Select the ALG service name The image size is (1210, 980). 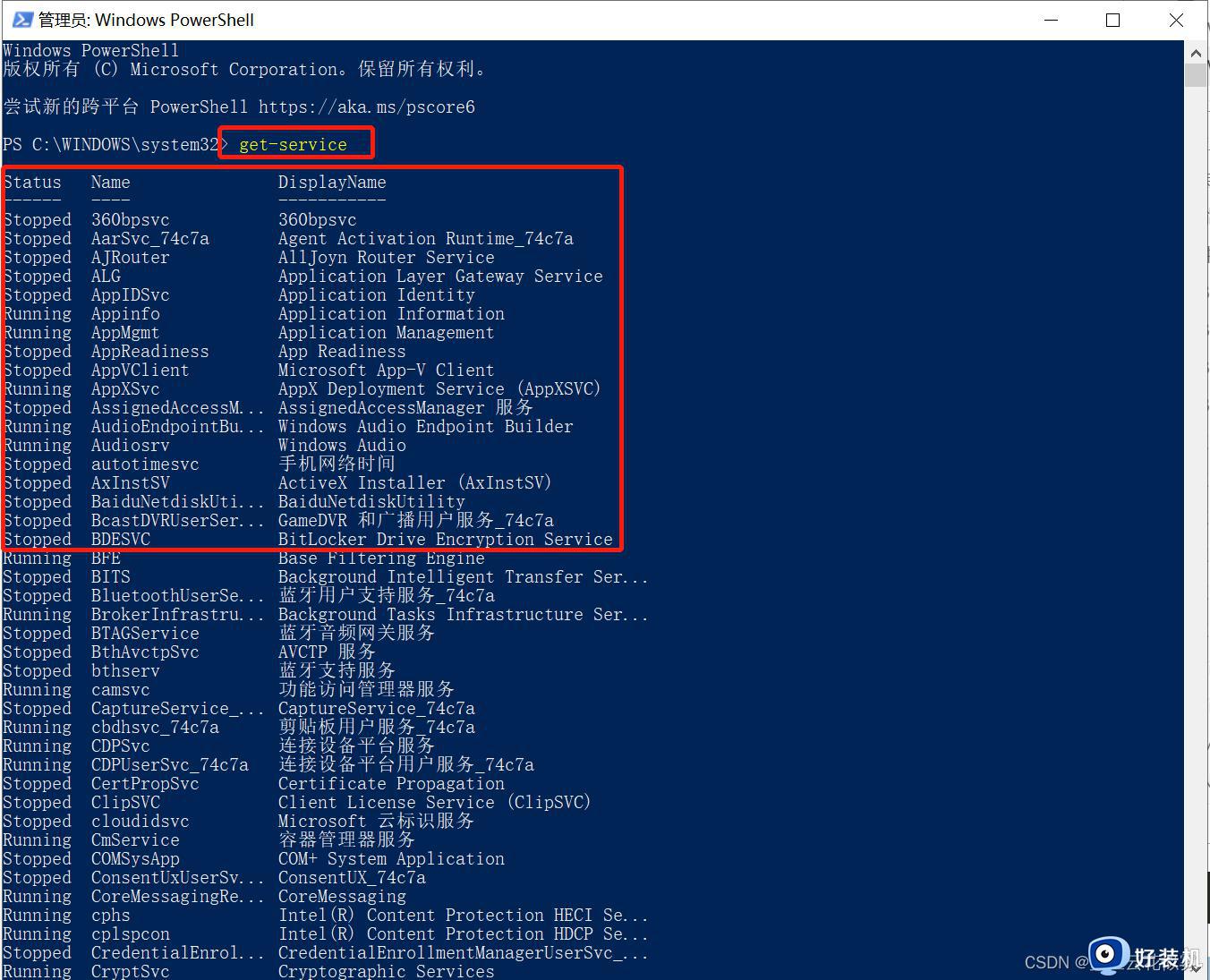click(106, 277)
